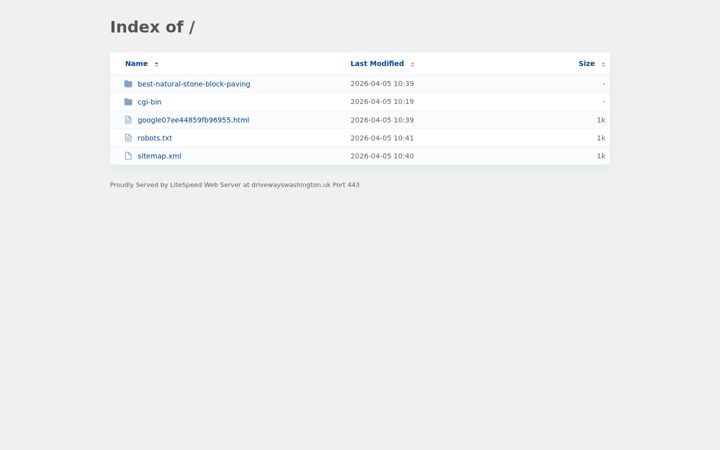Click the date 2026-04-05 10:19

(x=382, y=101)
